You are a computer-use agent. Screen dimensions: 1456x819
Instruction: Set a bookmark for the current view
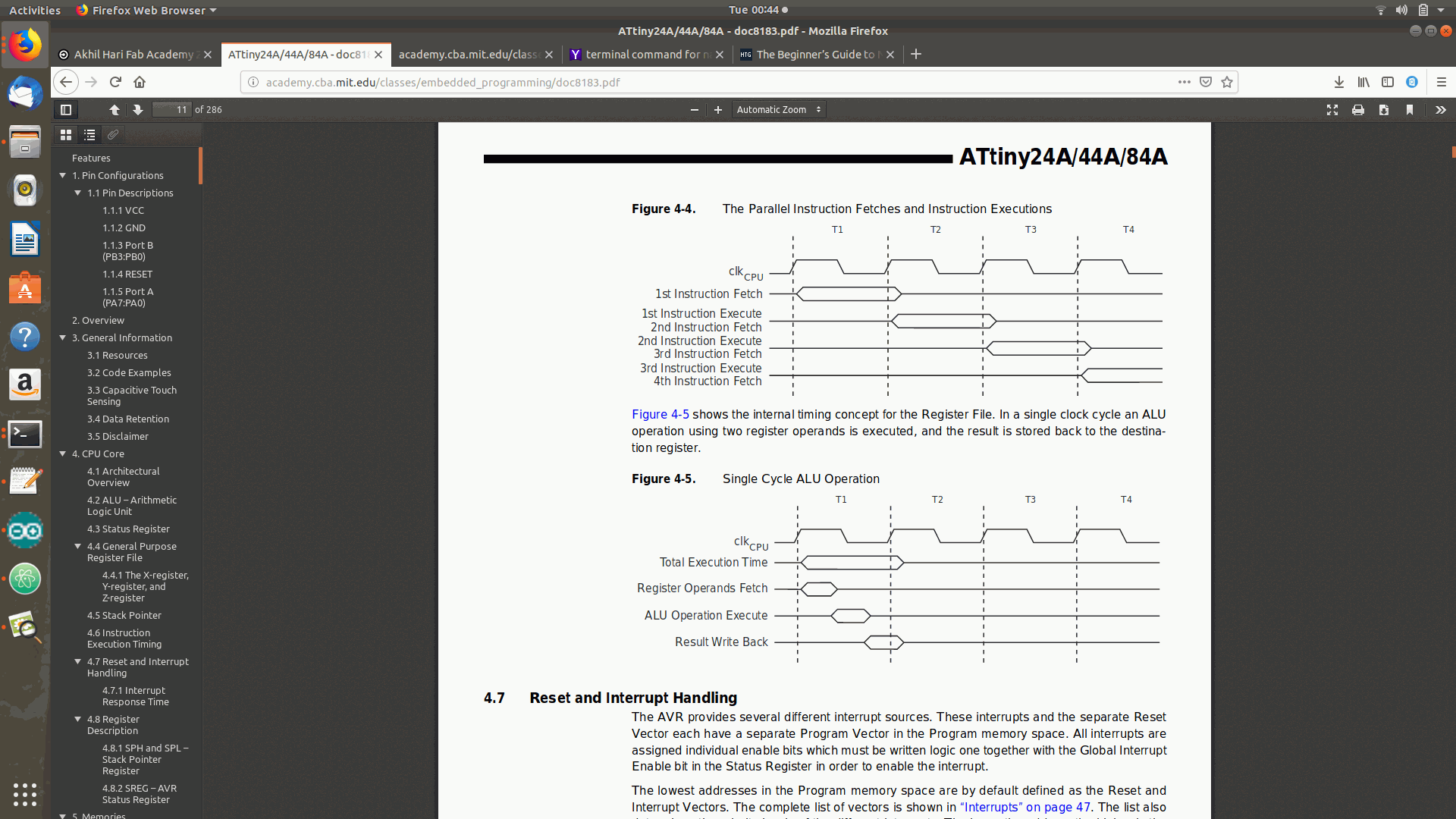tap(1410, 110)
